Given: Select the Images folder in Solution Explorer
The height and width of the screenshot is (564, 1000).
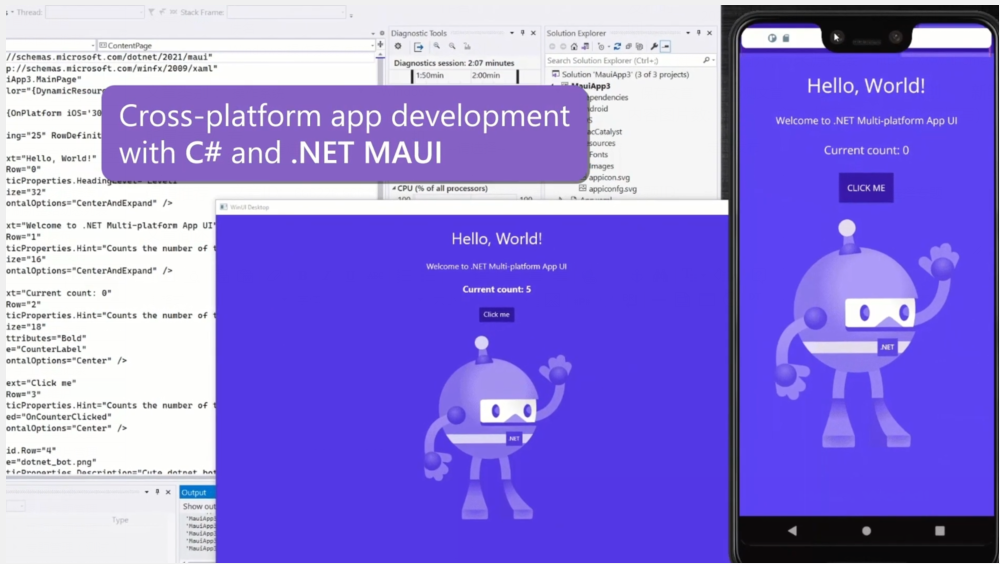Looking at the screenshot, I should point(601,166).
